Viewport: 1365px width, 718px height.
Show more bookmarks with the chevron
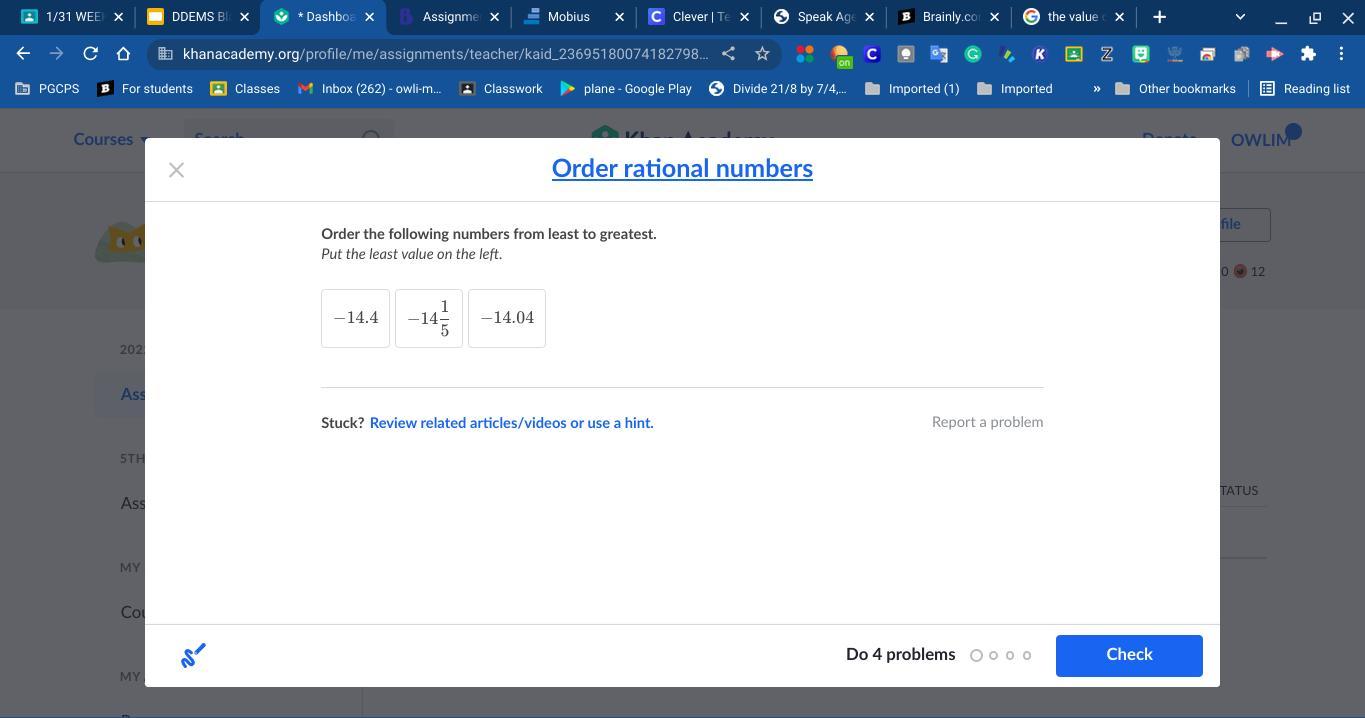click(x=1096, y=89)
